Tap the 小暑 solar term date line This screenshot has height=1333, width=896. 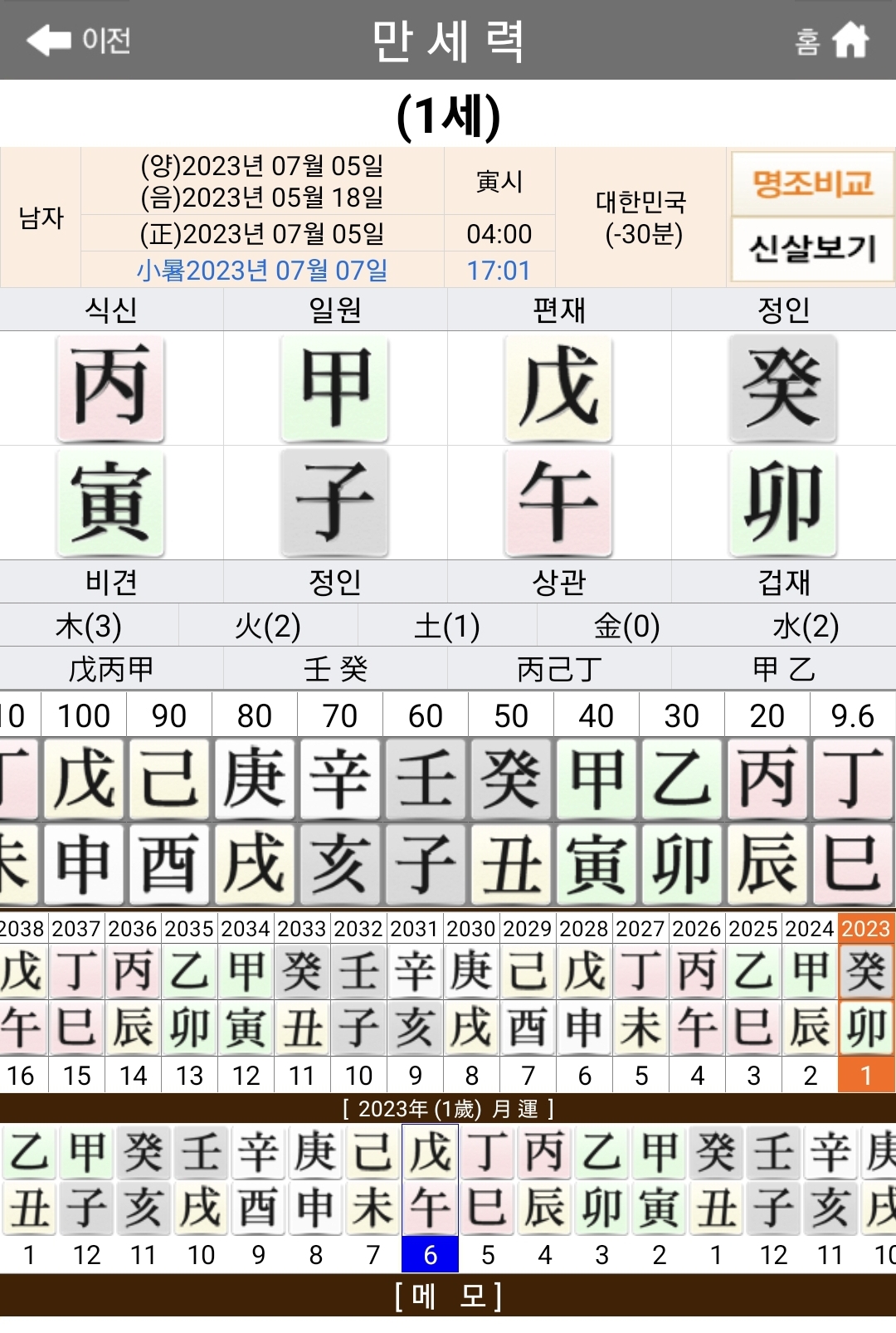pos(262,271)
